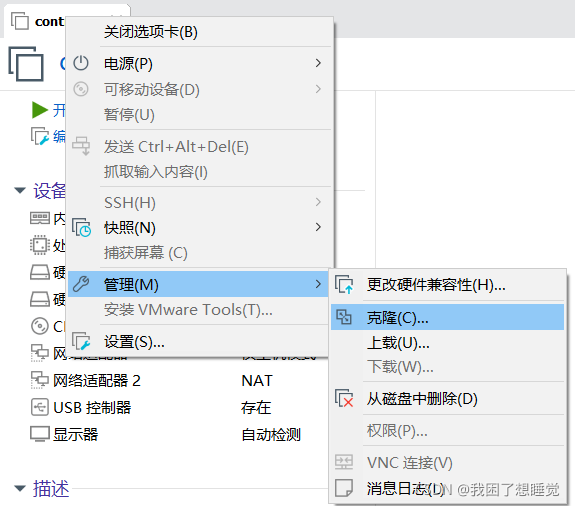Click the removable devices disc icon

(x=81, y=89)
